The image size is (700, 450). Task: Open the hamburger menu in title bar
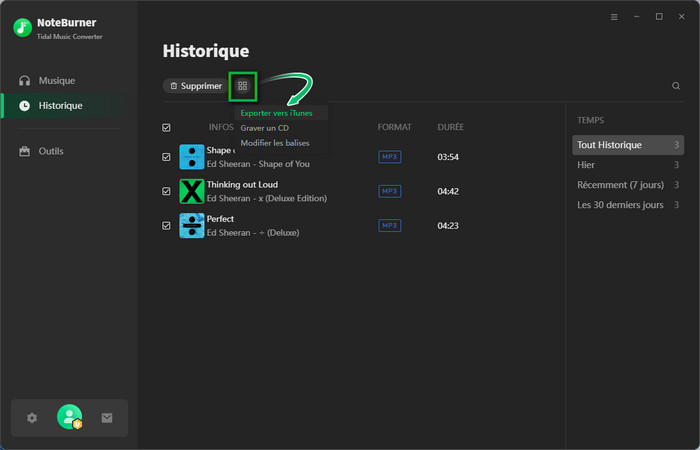coord(614,17)
